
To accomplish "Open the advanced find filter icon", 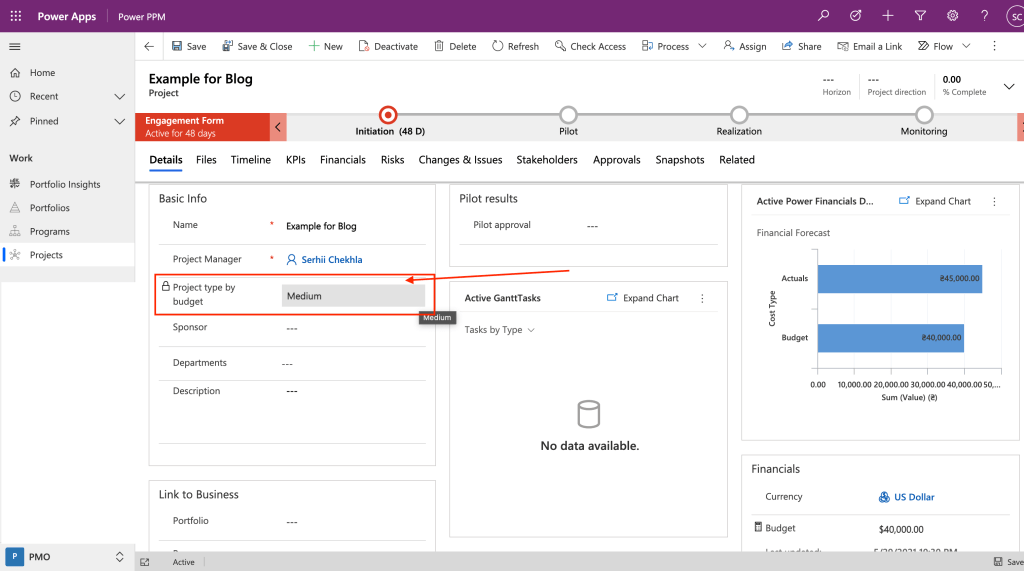I will click(x=919, y=16).
